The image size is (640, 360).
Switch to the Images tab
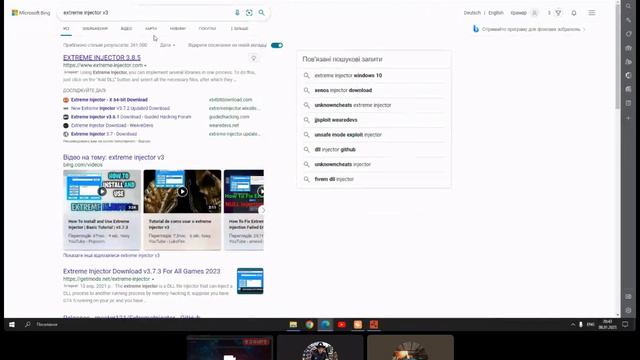pyautogui.click(x=95, y=29)
